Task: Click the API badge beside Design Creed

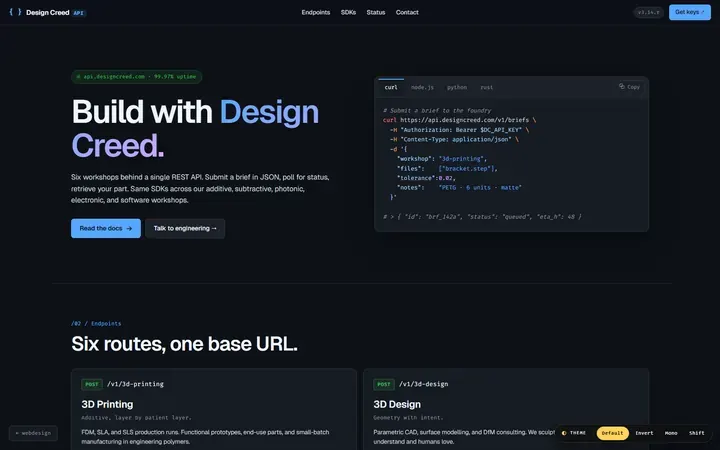Action: tap(79, 13)
